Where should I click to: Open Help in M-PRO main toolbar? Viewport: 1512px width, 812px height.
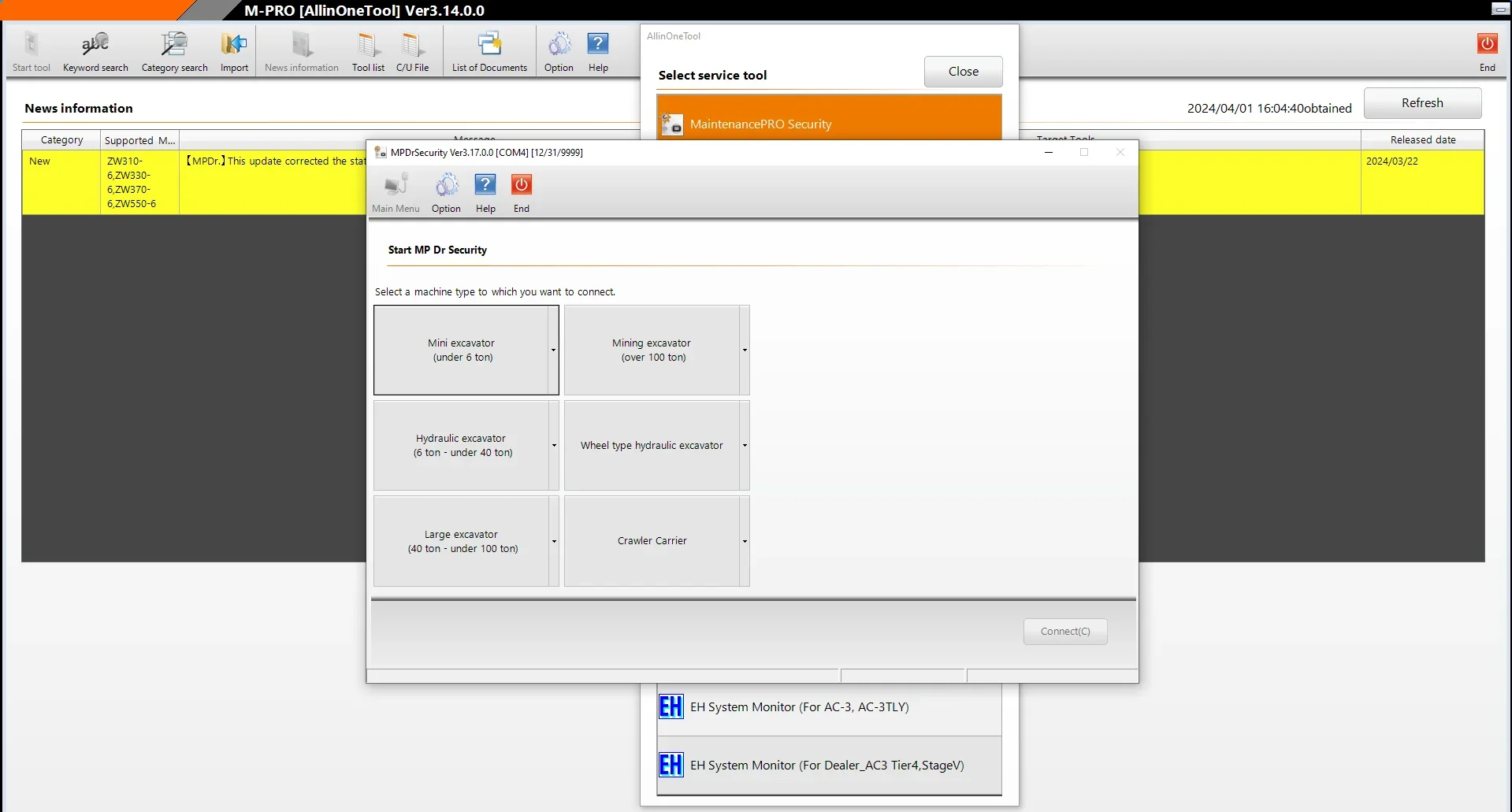click(x=598, y=52)
